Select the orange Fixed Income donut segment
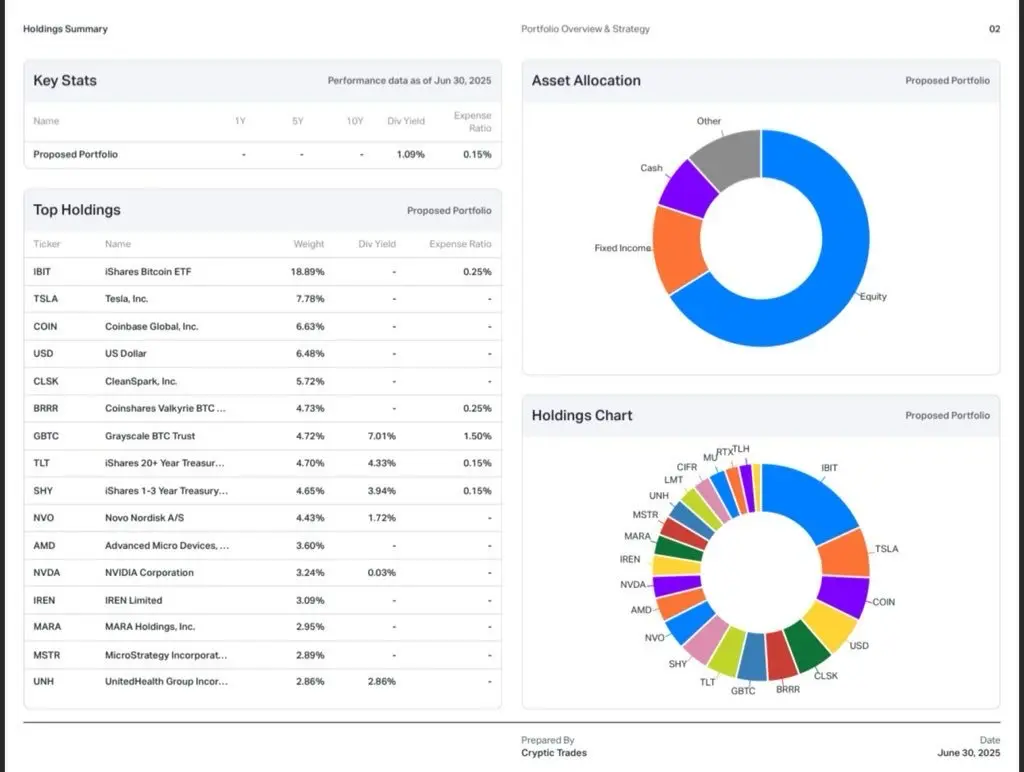 click(678, 249)
